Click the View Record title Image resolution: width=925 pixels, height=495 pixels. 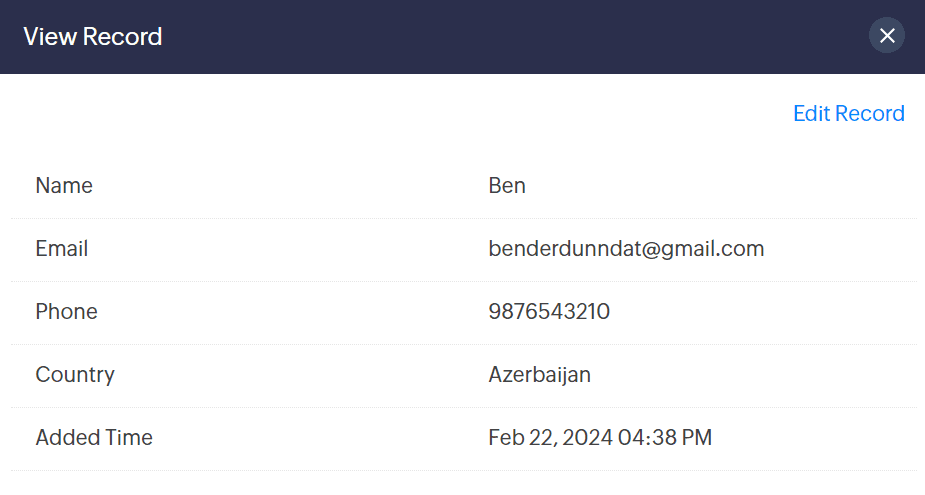pos(93,37)
